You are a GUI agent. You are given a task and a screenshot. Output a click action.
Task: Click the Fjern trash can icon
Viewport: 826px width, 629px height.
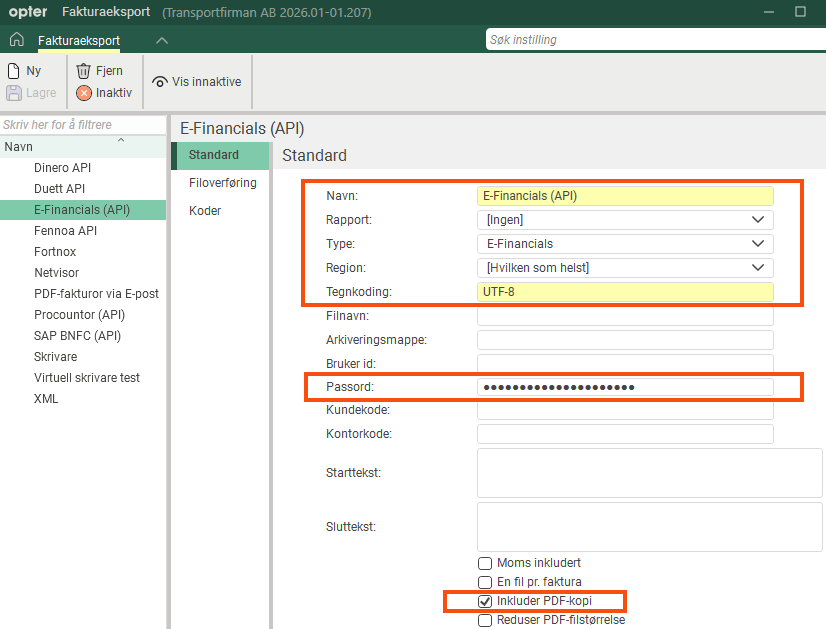[83, 71]
